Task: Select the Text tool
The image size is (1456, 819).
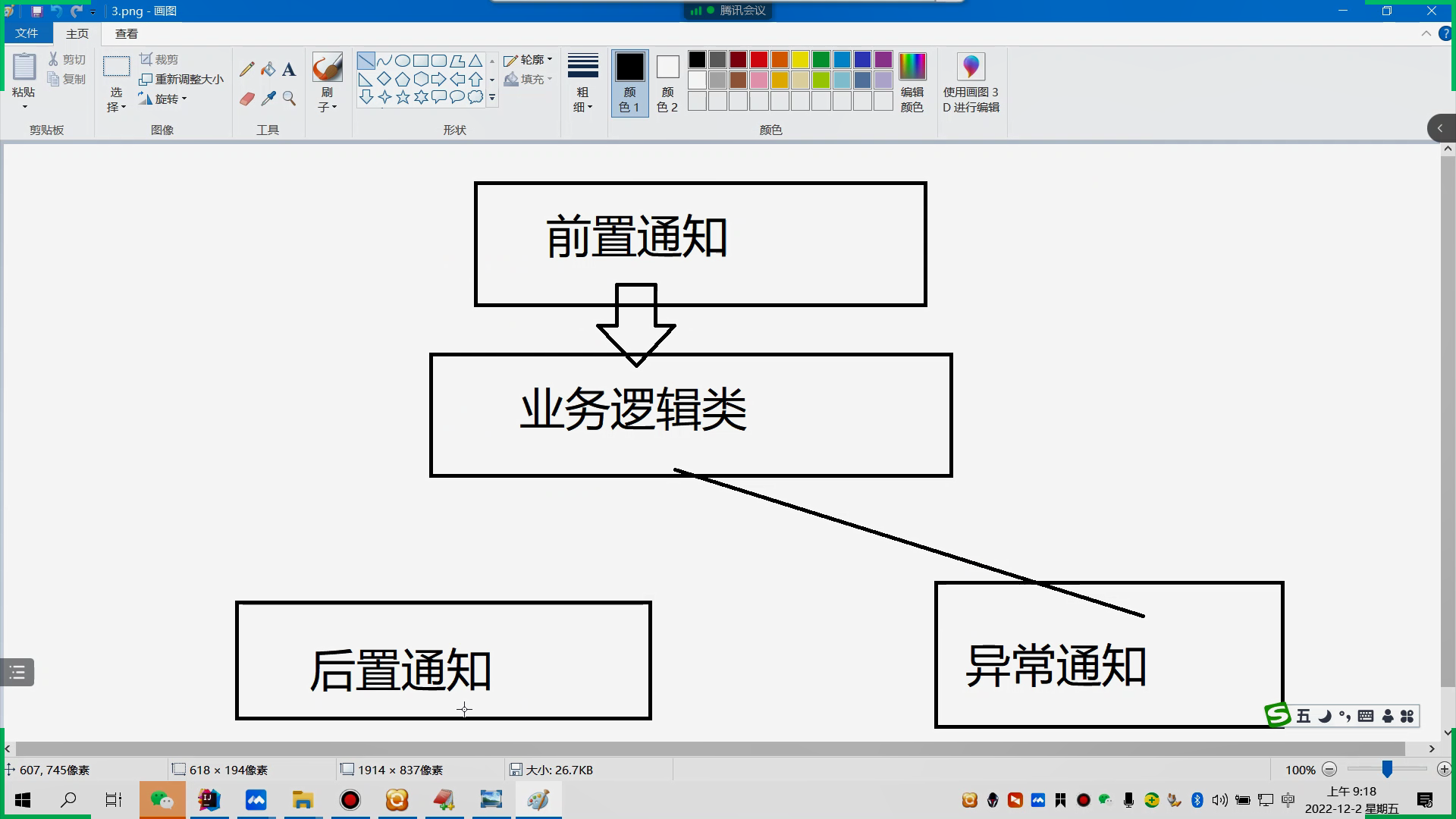Action: click(x=289, y=70)
